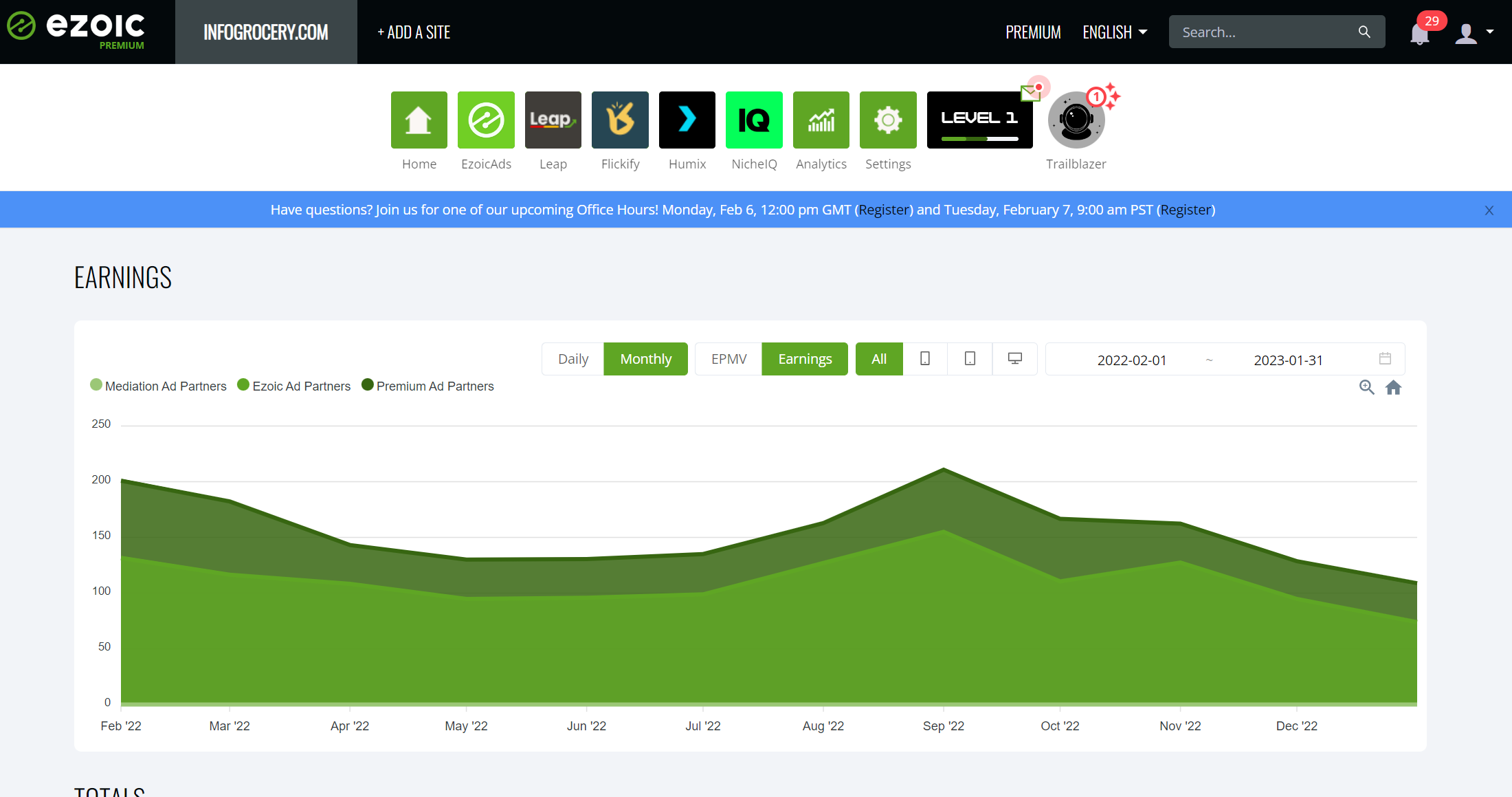This screenshot has height=797, width=1512.
Task: Open the Leap app icon
Action: [553, 120]
